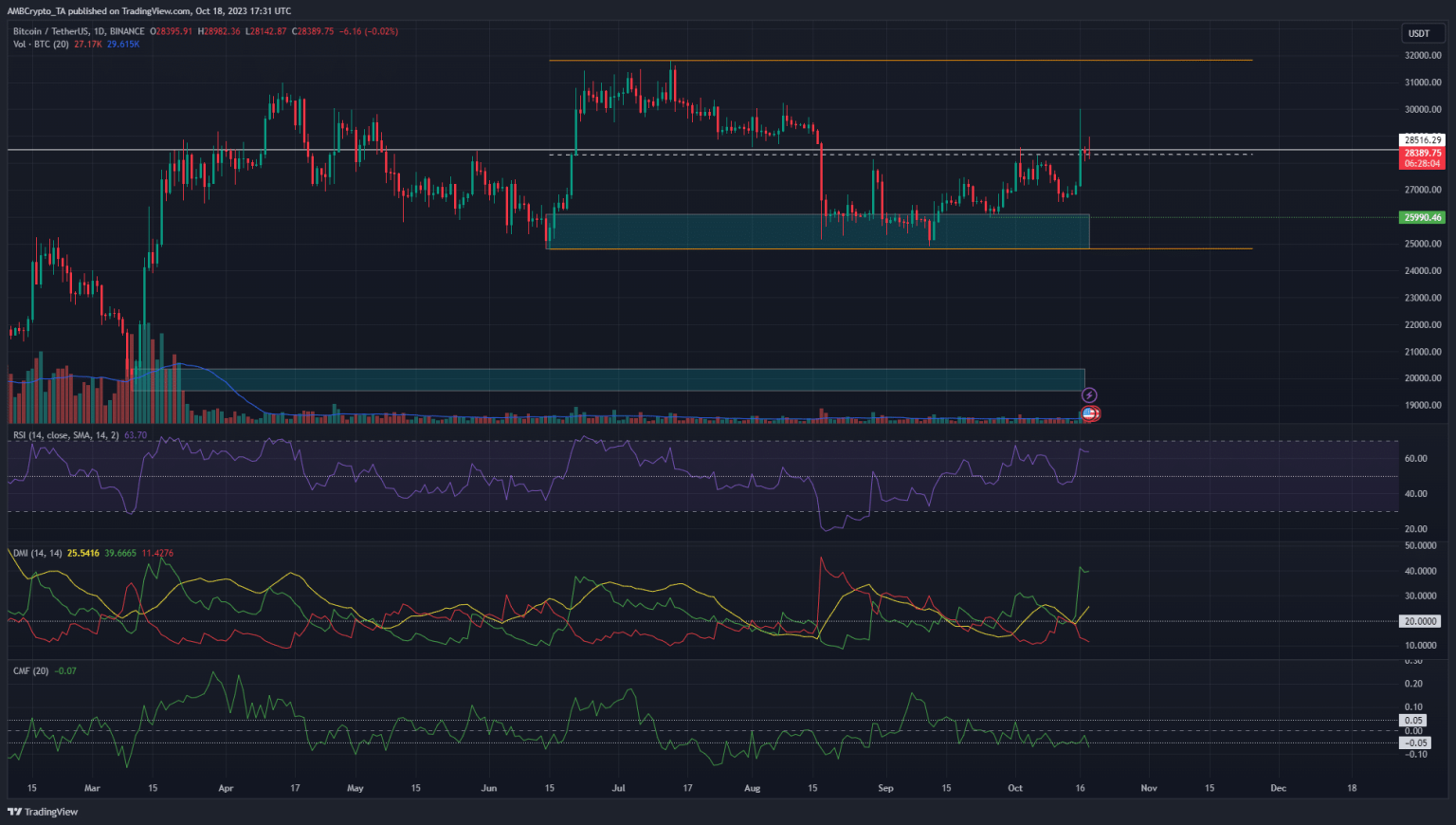This screenshot has width=1456, height=825.
Task: Click the green 25990.46 price label
Action: pos(1421,217)
